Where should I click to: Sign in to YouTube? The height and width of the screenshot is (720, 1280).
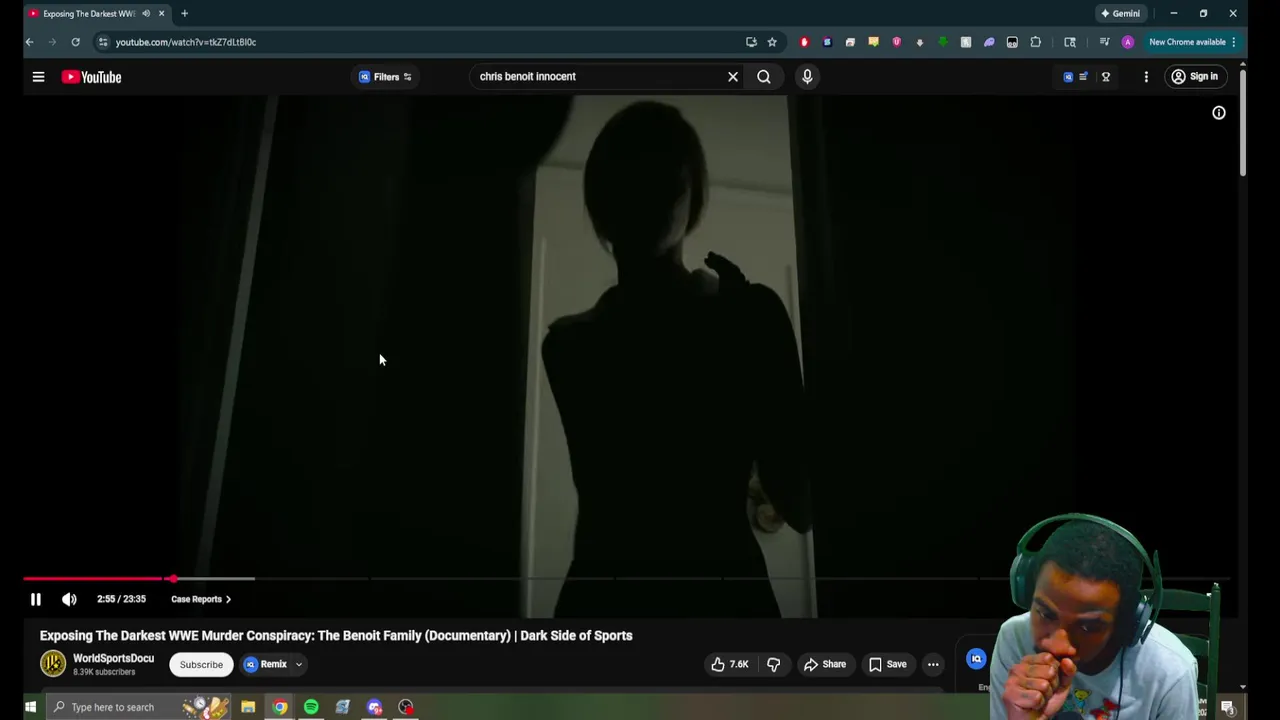1194,77
